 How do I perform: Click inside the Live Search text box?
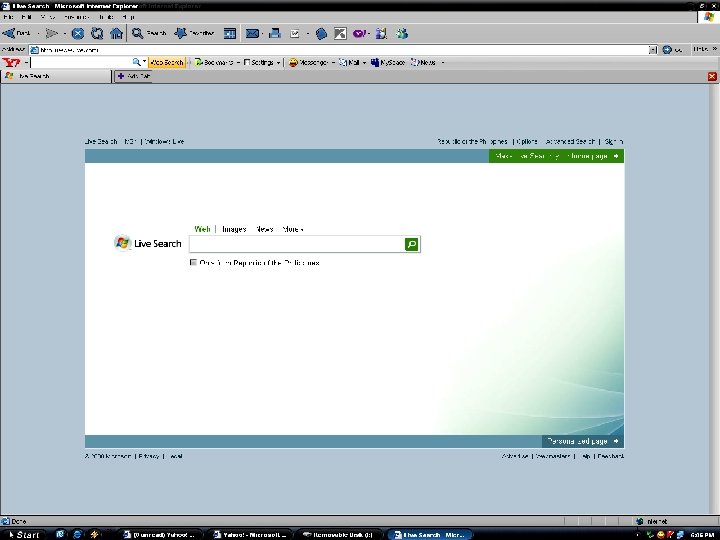[297, 244]
